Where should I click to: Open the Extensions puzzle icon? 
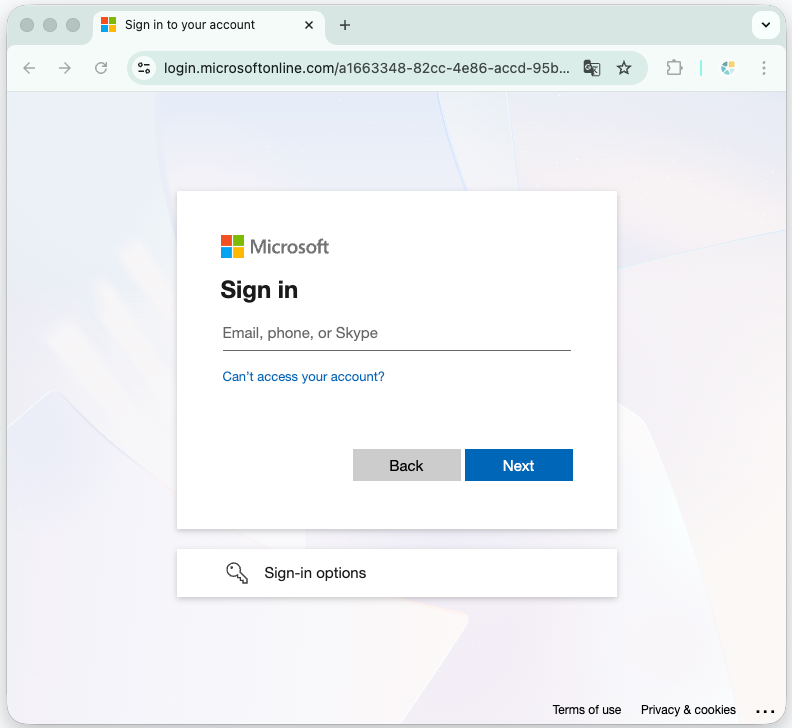click(674, 68)
